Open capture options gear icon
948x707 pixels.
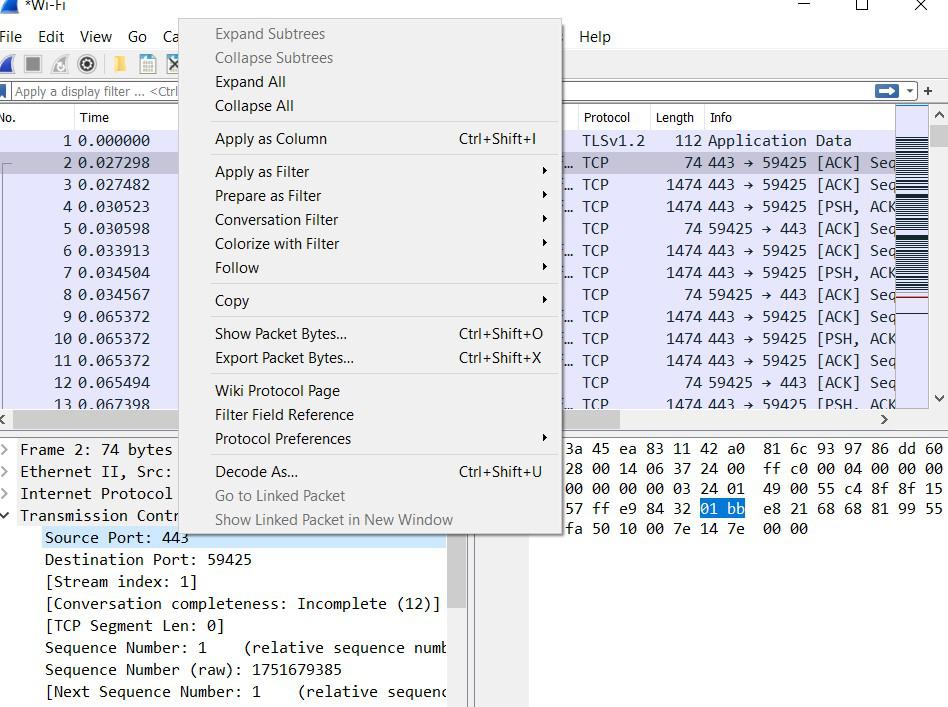click(87, 64)
